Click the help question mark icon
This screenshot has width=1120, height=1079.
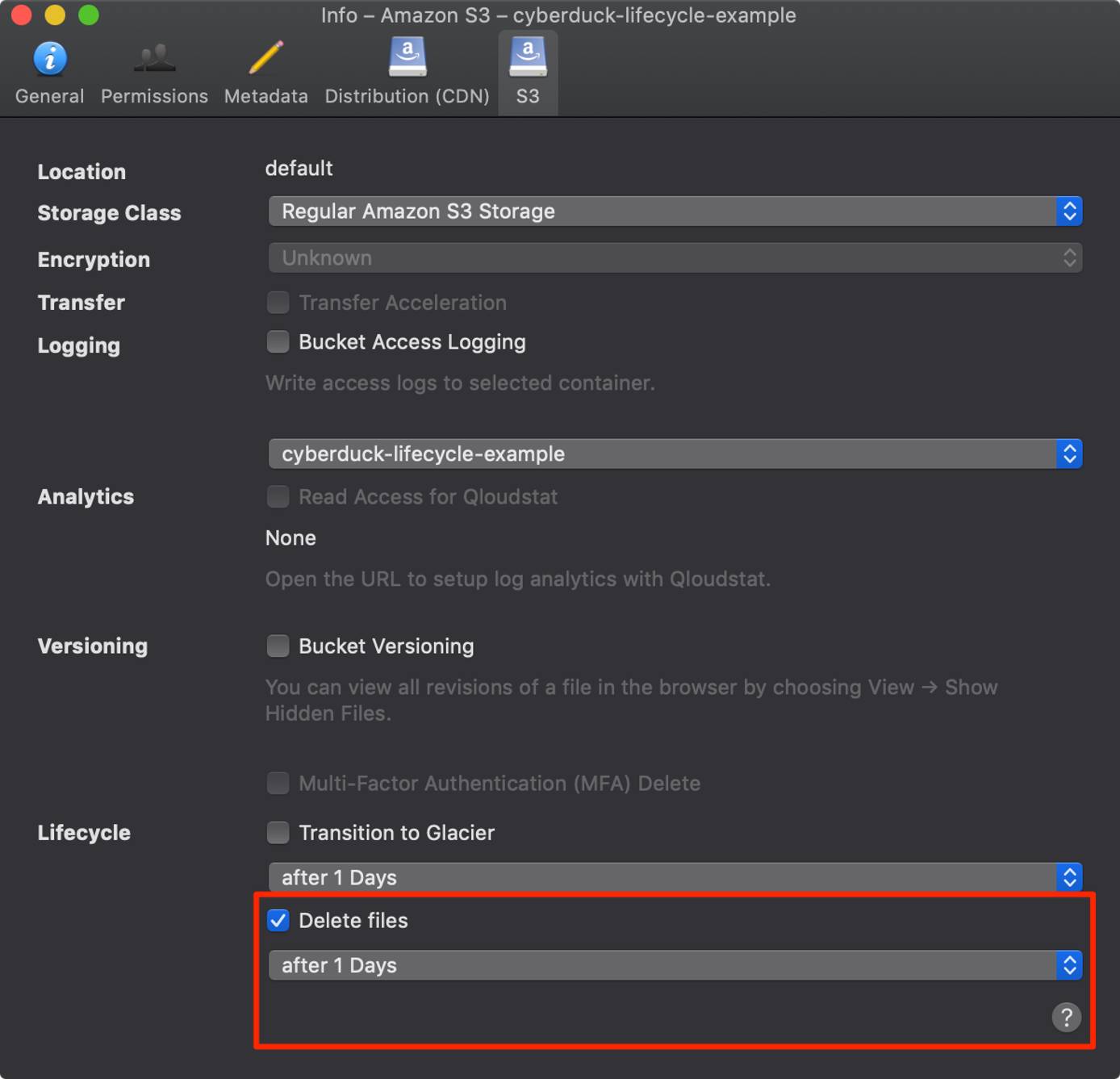1067,1017
